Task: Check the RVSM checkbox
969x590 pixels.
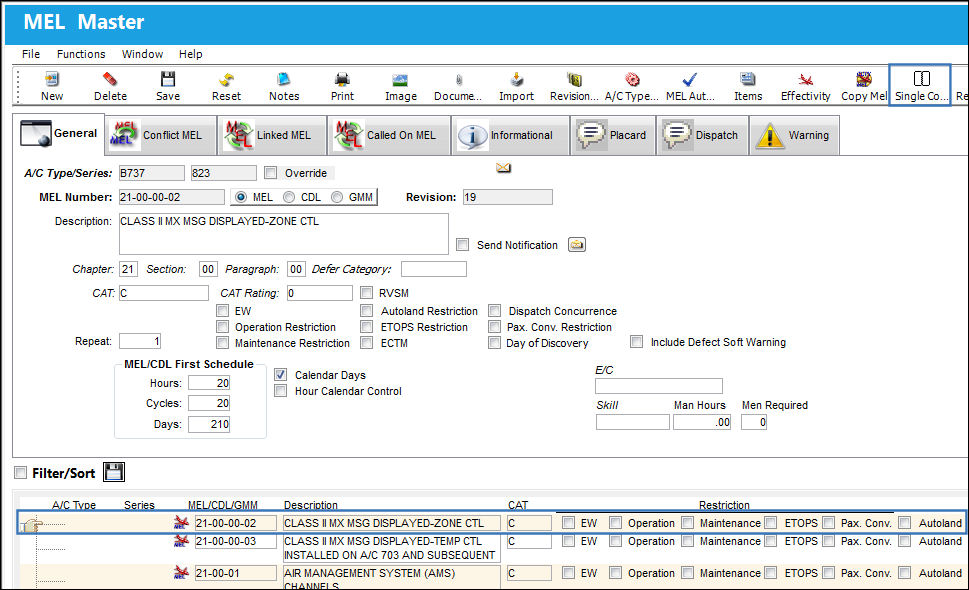Action: coord(366,293)
